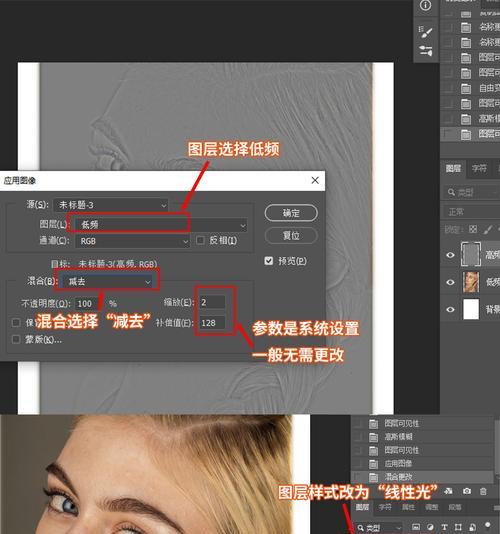This screenshot has width=500, height=534.
Task: Open the info panel icon
Action: pos(425,5)
